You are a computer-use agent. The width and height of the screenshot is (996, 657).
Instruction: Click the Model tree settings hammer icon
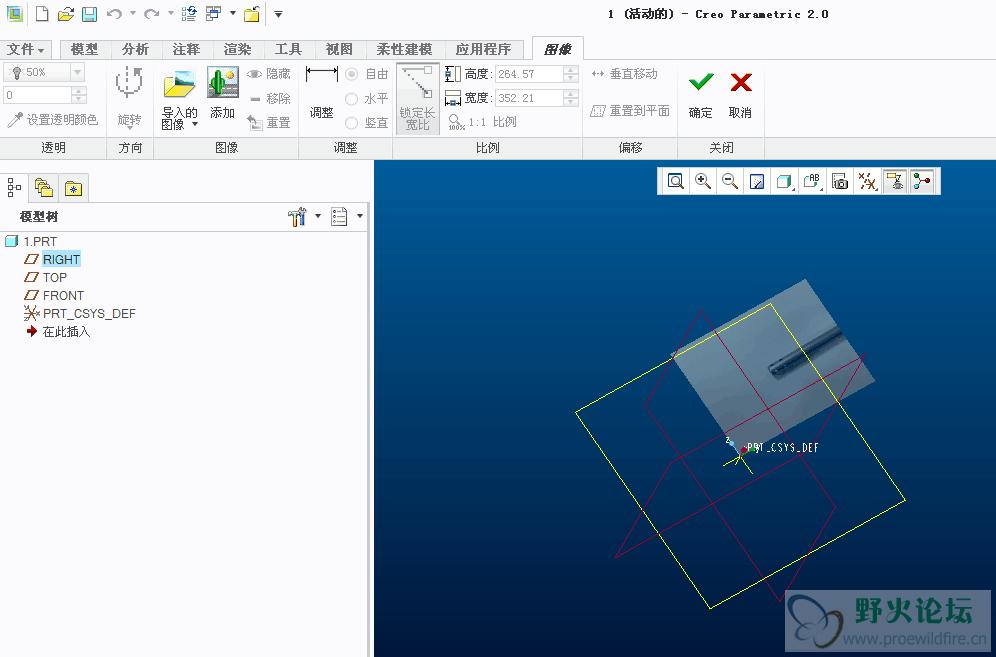297,217
